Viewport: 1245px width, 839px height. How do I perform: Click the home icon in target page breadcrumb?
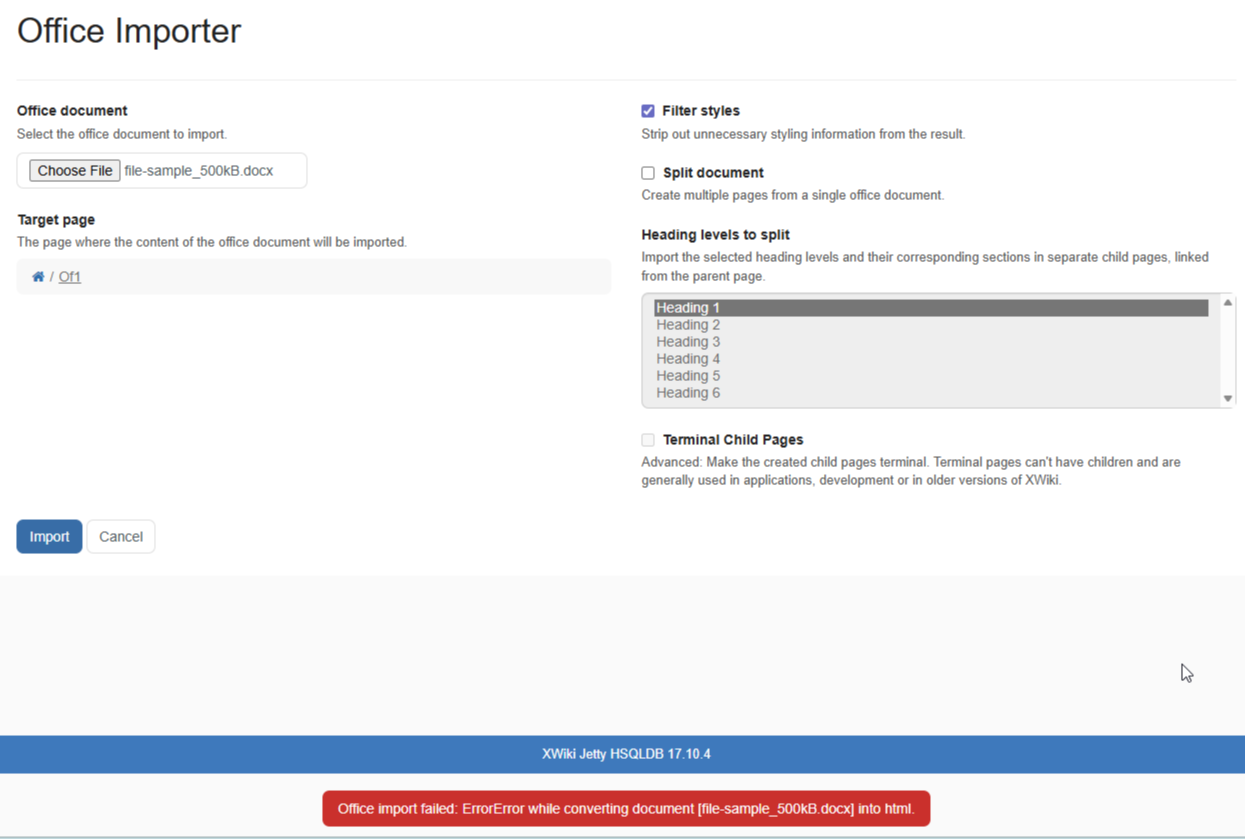click(38, 277)
